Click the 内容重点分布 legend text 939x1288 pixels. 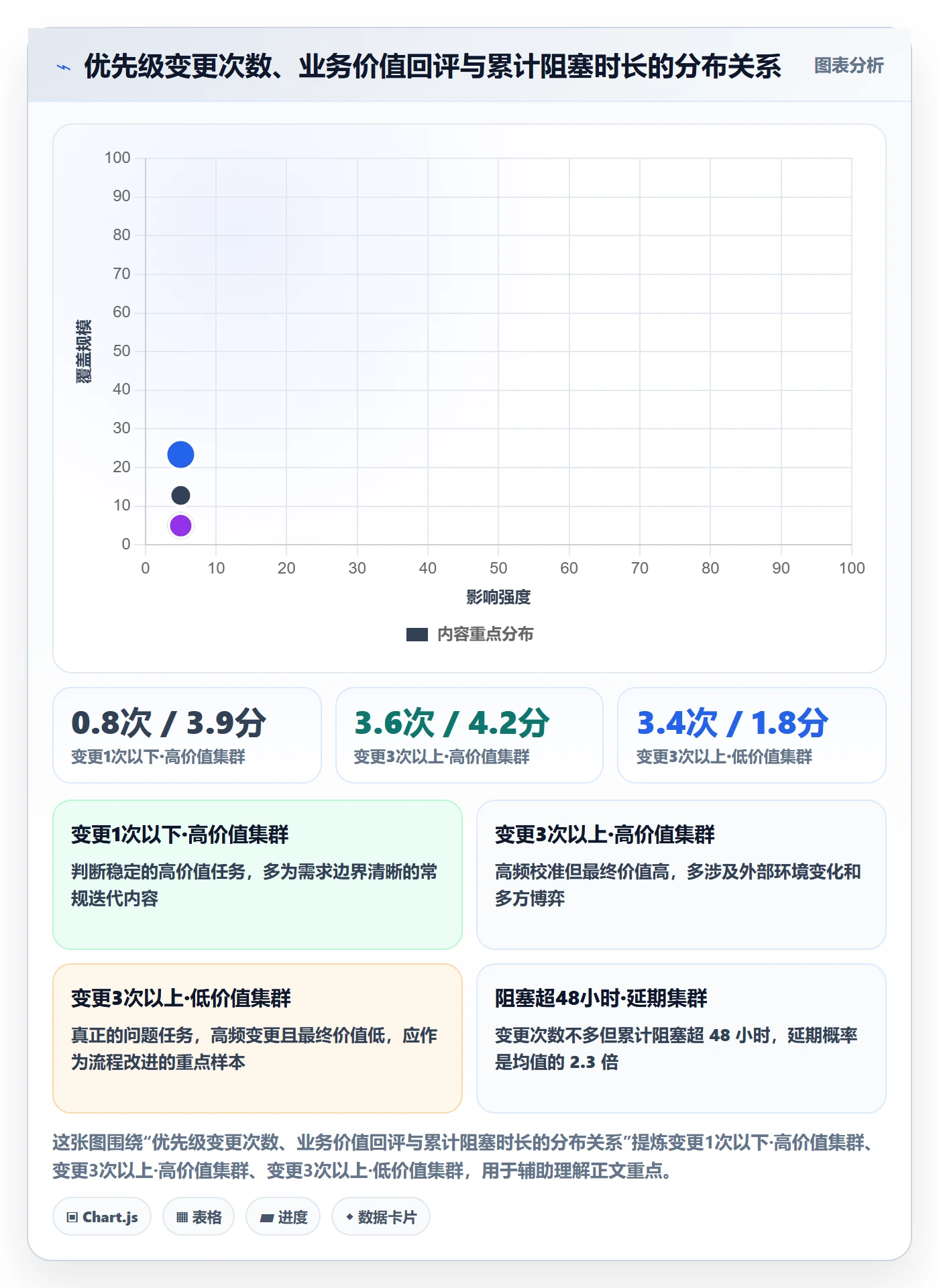485,635
